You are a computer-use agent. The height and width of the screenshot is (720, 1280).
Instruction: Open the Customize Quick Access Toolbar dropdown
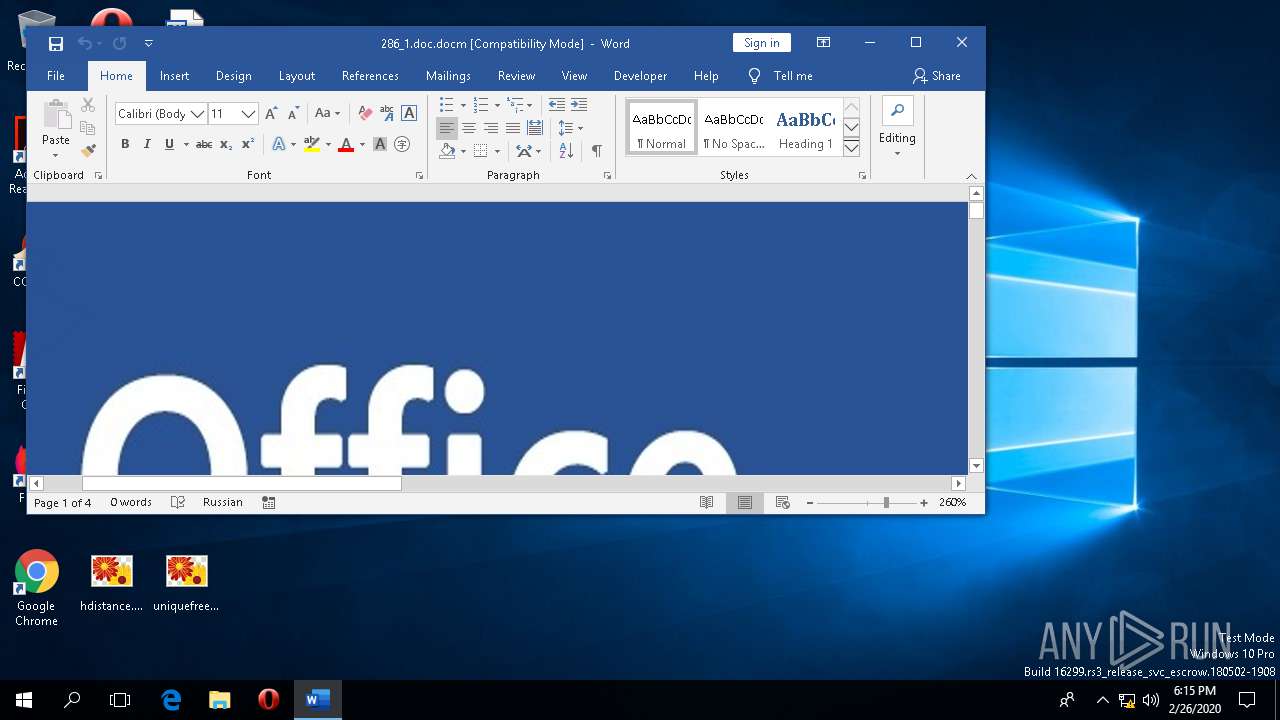coord(149,43)
